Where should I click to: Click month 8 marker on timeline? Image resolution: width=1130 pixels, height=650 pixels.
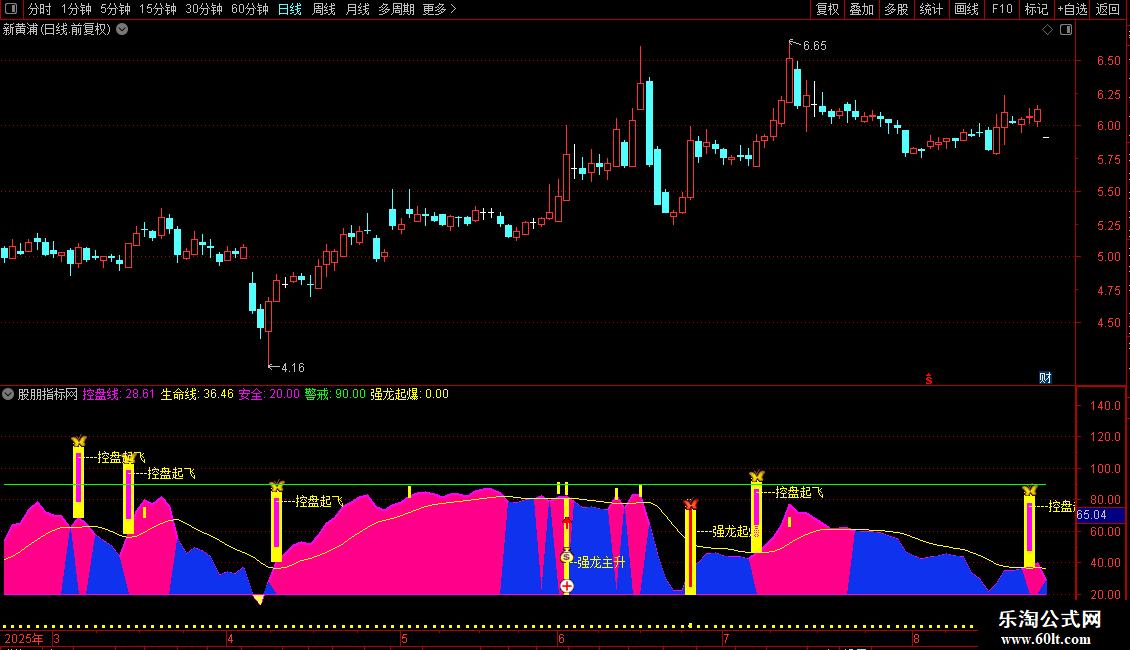916,638
